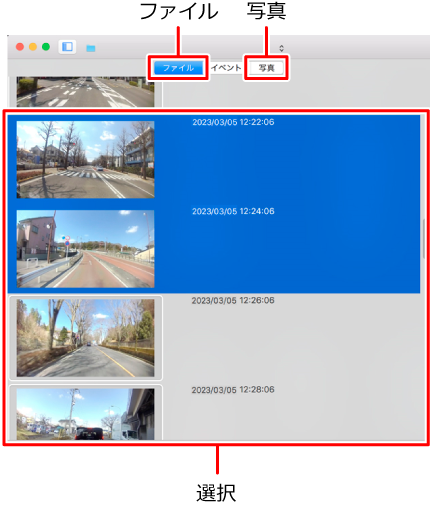The height and width of the screenshot is (510, 432).
Task: Open the blue folder icon
Action: (x=91, y=48)
